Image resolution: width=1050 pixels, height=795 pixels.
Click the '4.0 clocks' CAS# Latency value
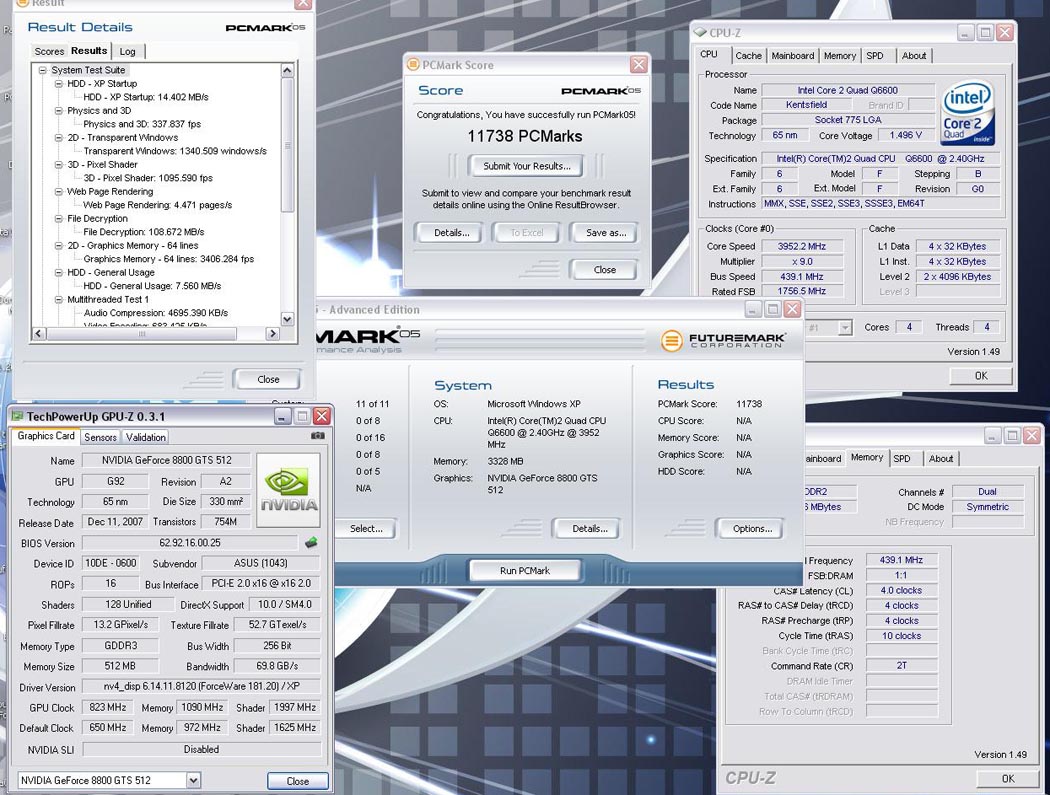(x=901, y=591)
